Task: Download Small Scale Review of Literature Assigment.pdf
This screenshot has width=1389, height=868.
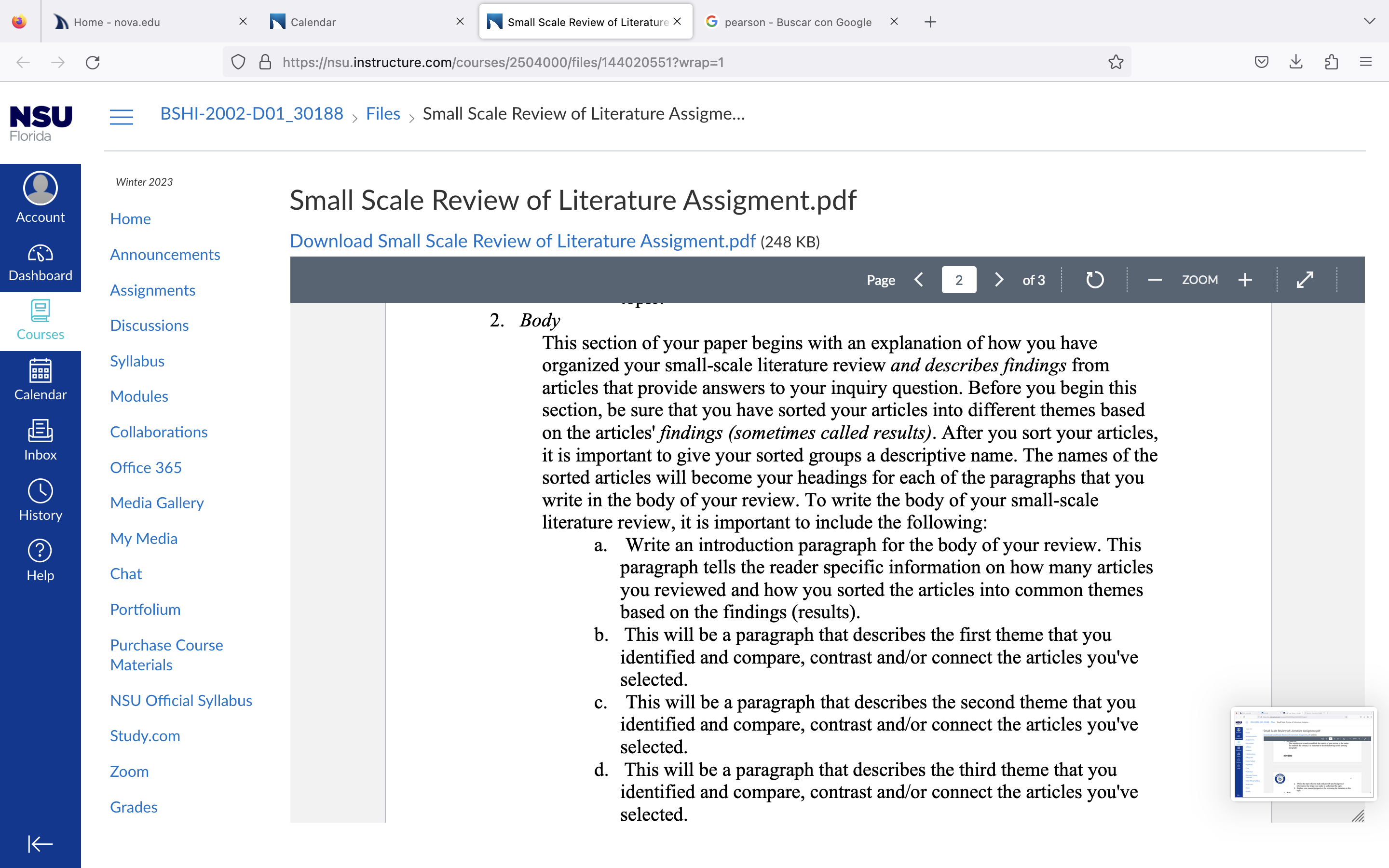Action: point(522,241)
